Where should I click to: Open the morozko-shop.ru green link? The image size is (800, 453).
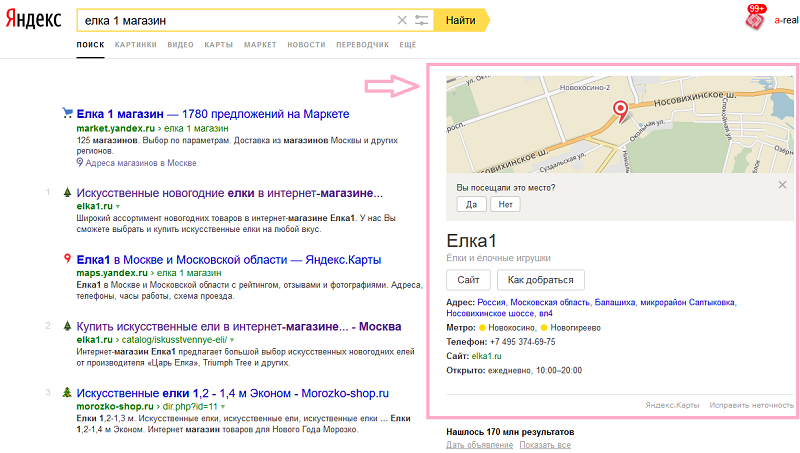(x=115, y=407)
